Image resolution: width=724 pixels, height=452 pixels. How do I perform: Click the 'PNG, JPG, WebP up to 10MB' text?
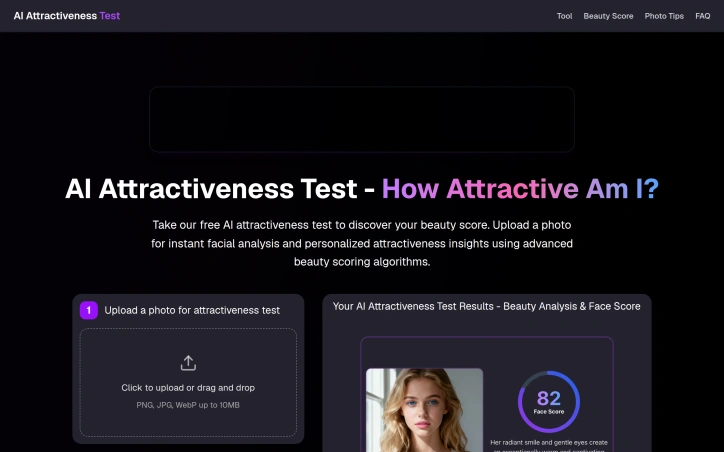(x=188, y=405)
